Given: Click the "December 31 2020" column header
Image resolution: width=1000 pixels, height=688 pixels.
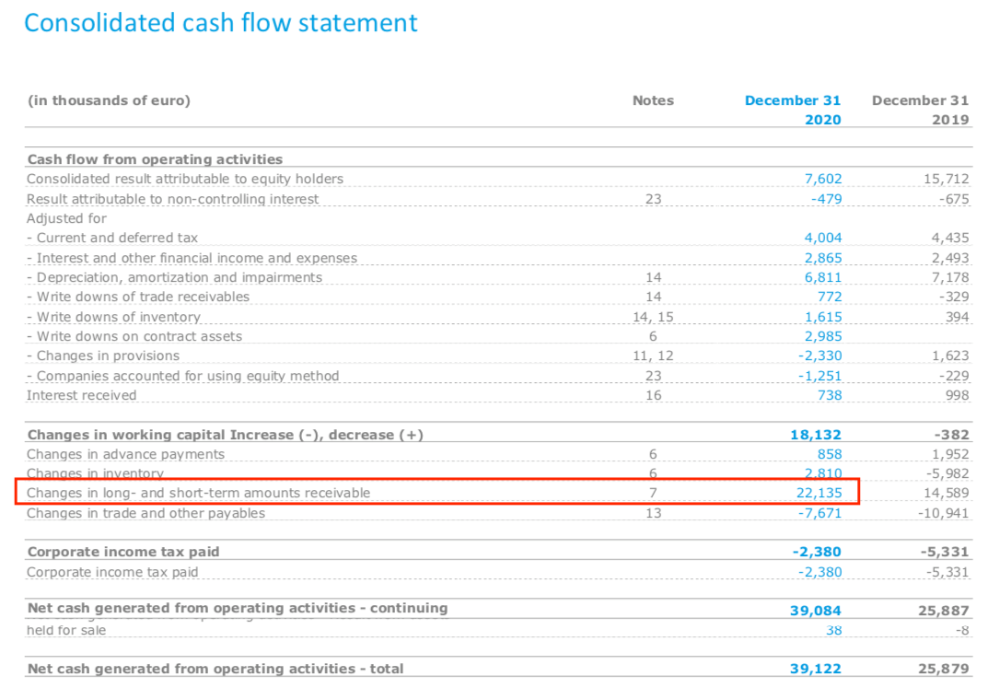Looking at the screenshot, I should (793, 109).
